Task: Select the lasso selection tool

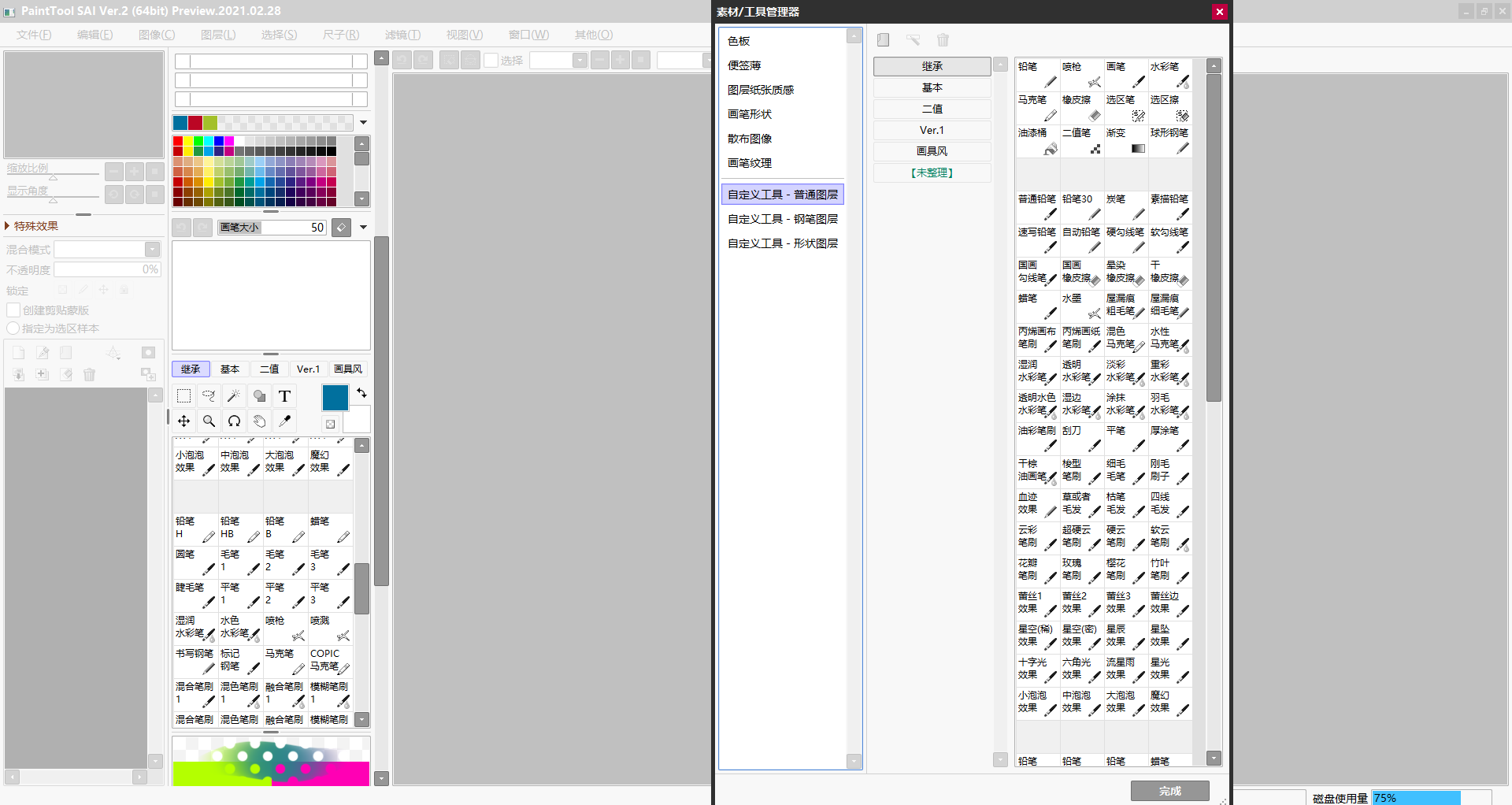Action: point(209,395)
